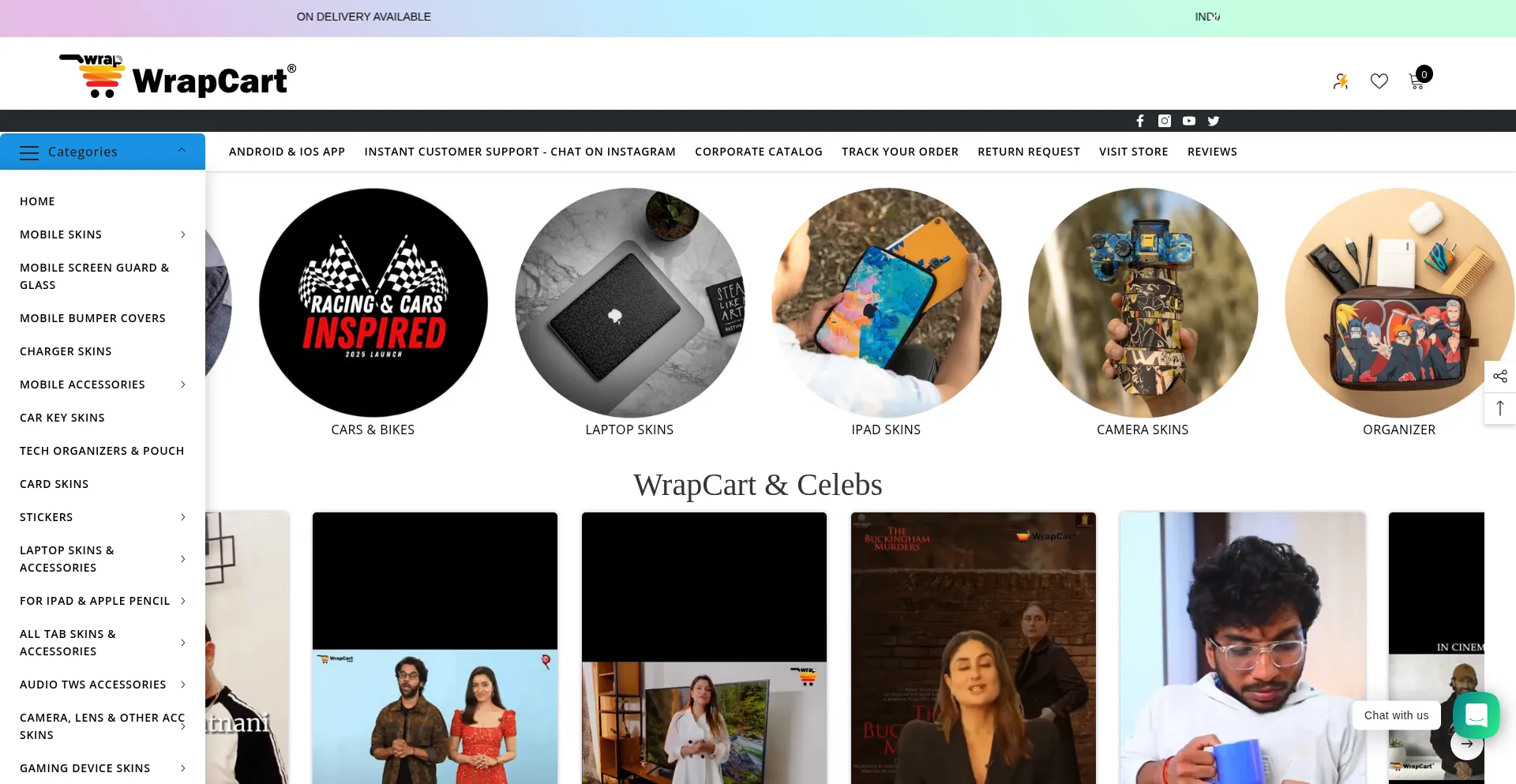
Task: Click the hamburger icon next to Categories
Action: point(29,152)
